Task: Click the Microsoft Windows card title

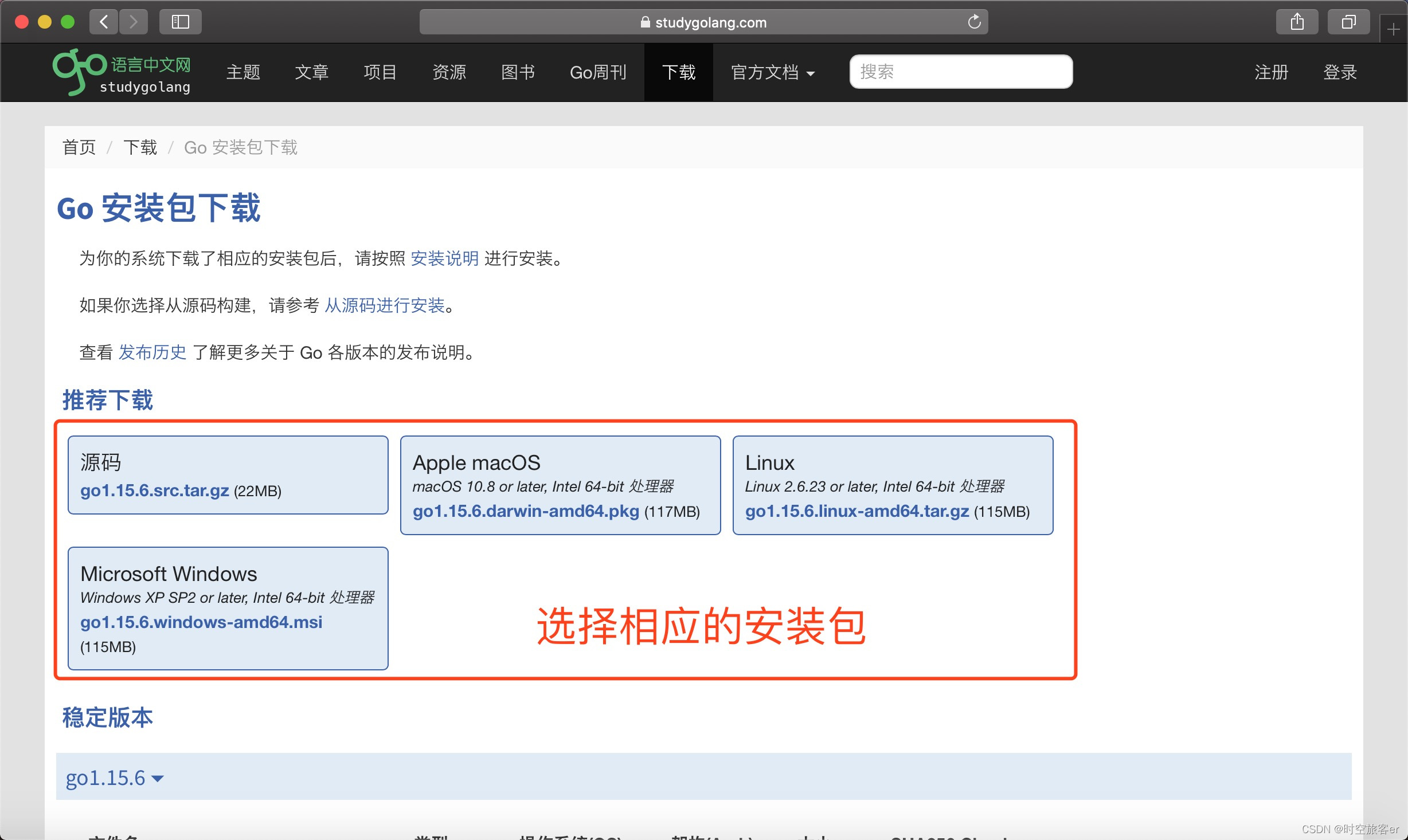Action: (x=169, y=574)
